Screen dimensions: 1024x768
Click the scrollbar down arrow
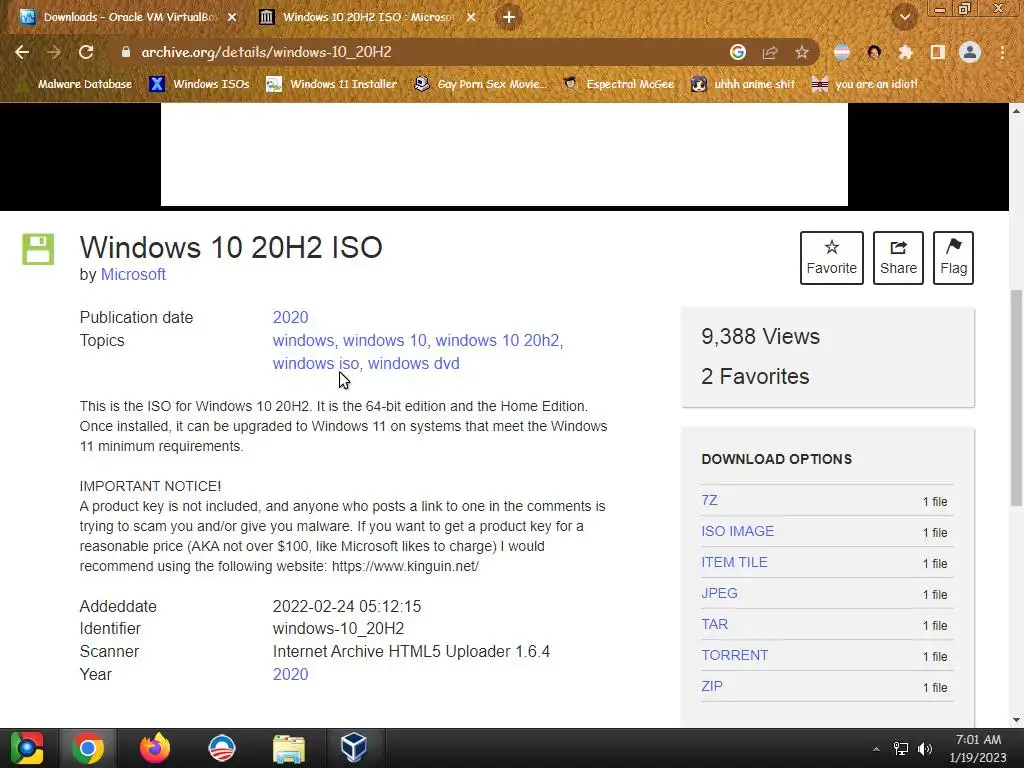(x=1016, y=720)
